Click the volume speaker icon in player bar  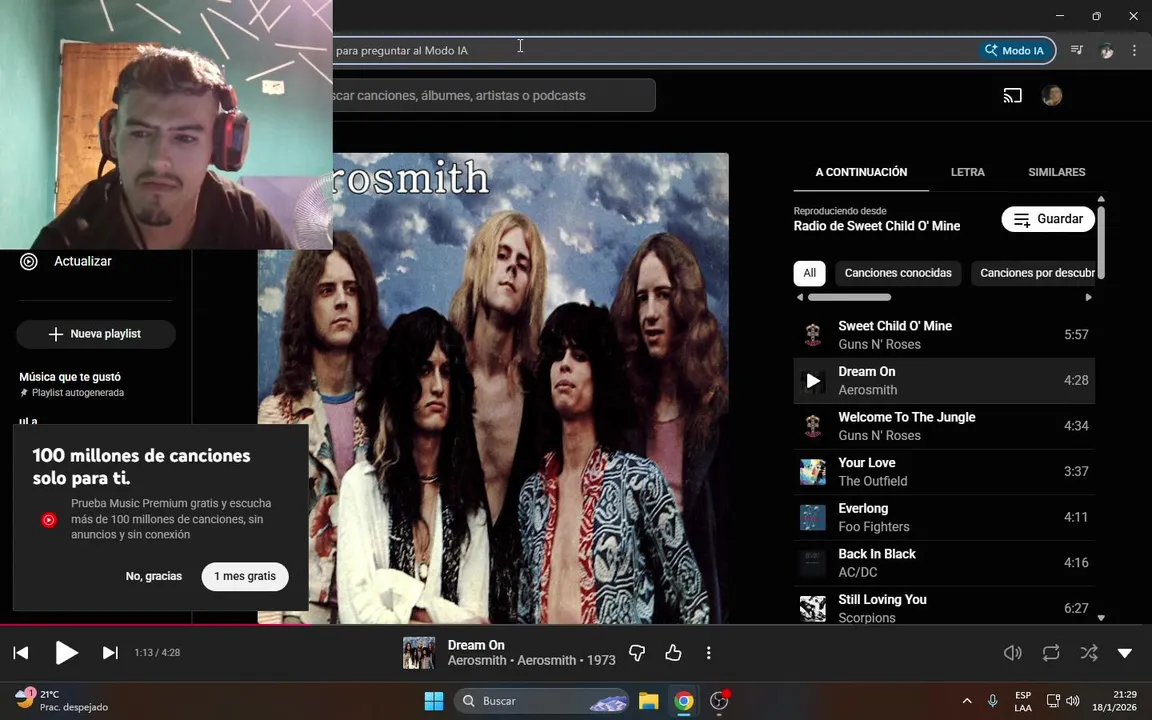[1012, 652]
